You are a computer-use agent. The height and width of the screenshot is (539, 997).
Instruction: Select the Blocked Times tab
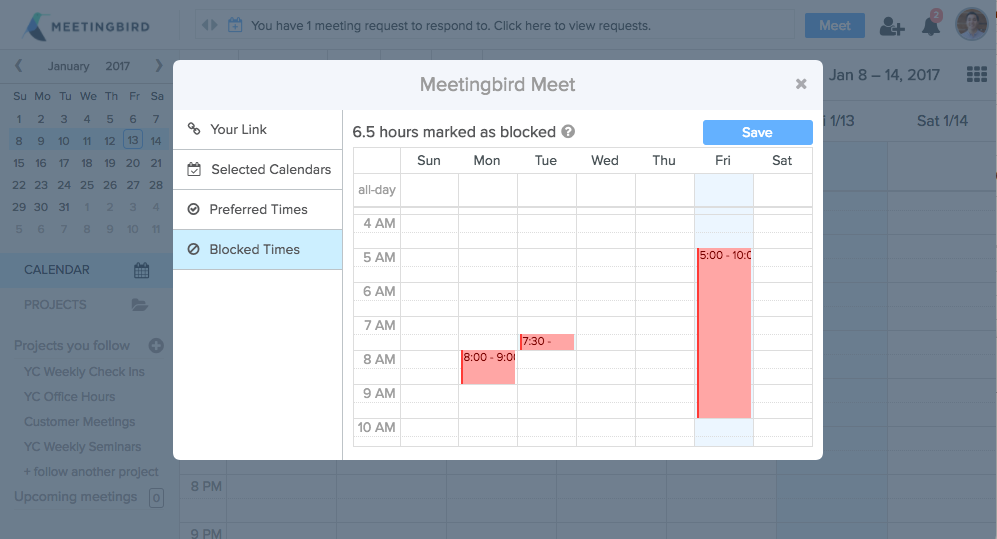[258, 250]
